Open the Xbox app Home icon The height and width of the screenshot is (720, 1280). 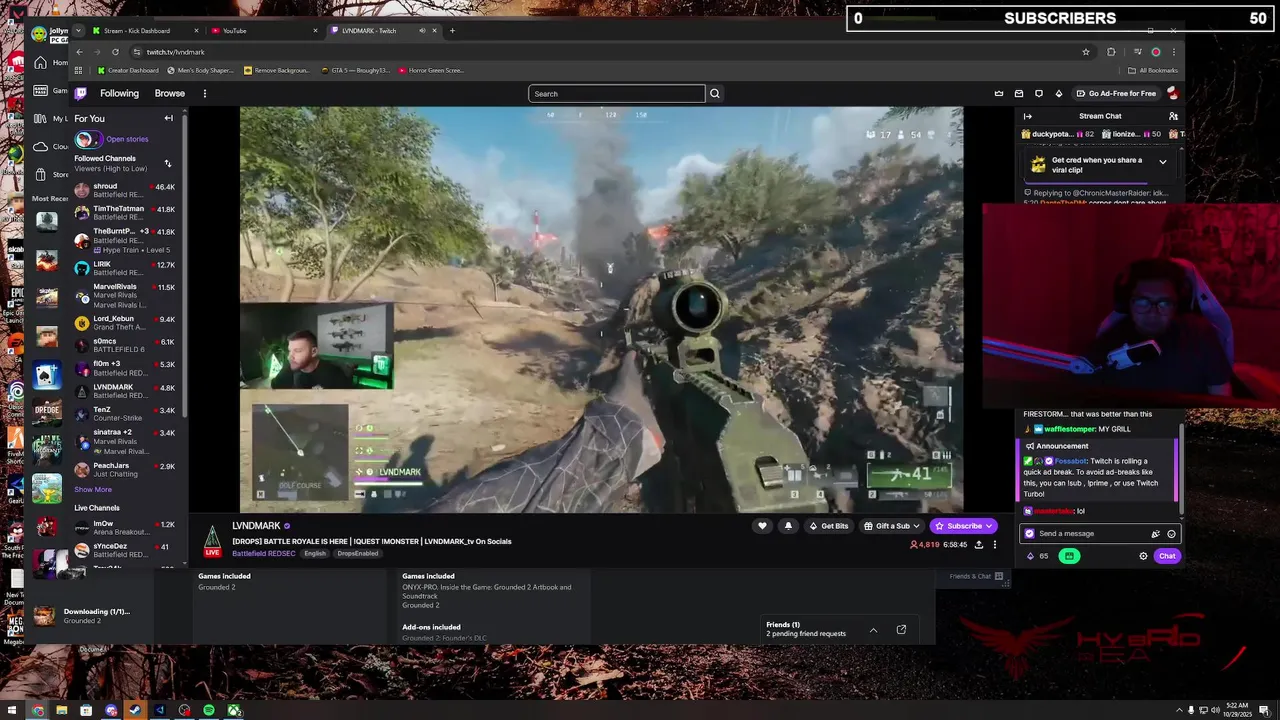coord(40,63)
